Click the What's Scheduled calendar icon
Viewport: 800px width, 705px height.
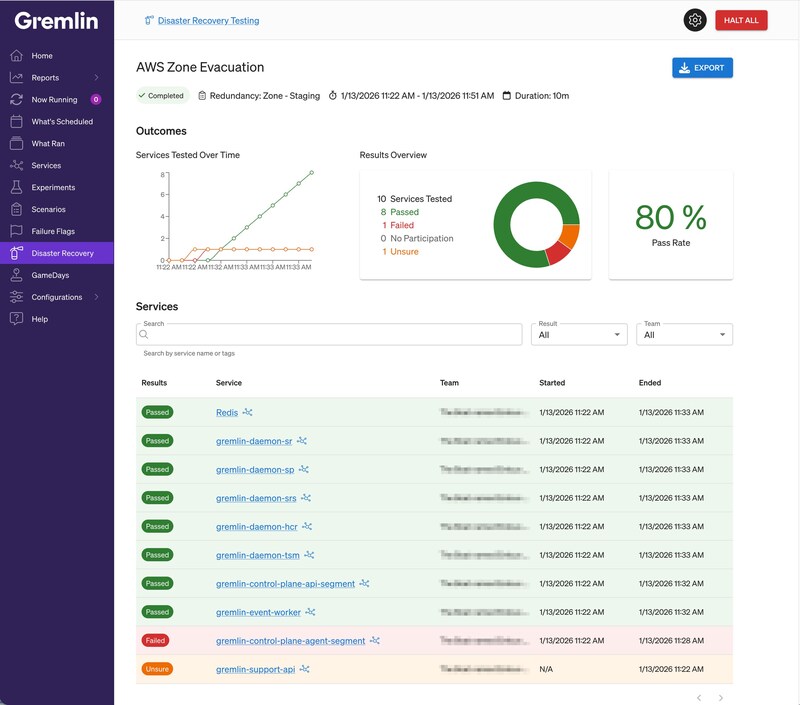click(16, 122)
